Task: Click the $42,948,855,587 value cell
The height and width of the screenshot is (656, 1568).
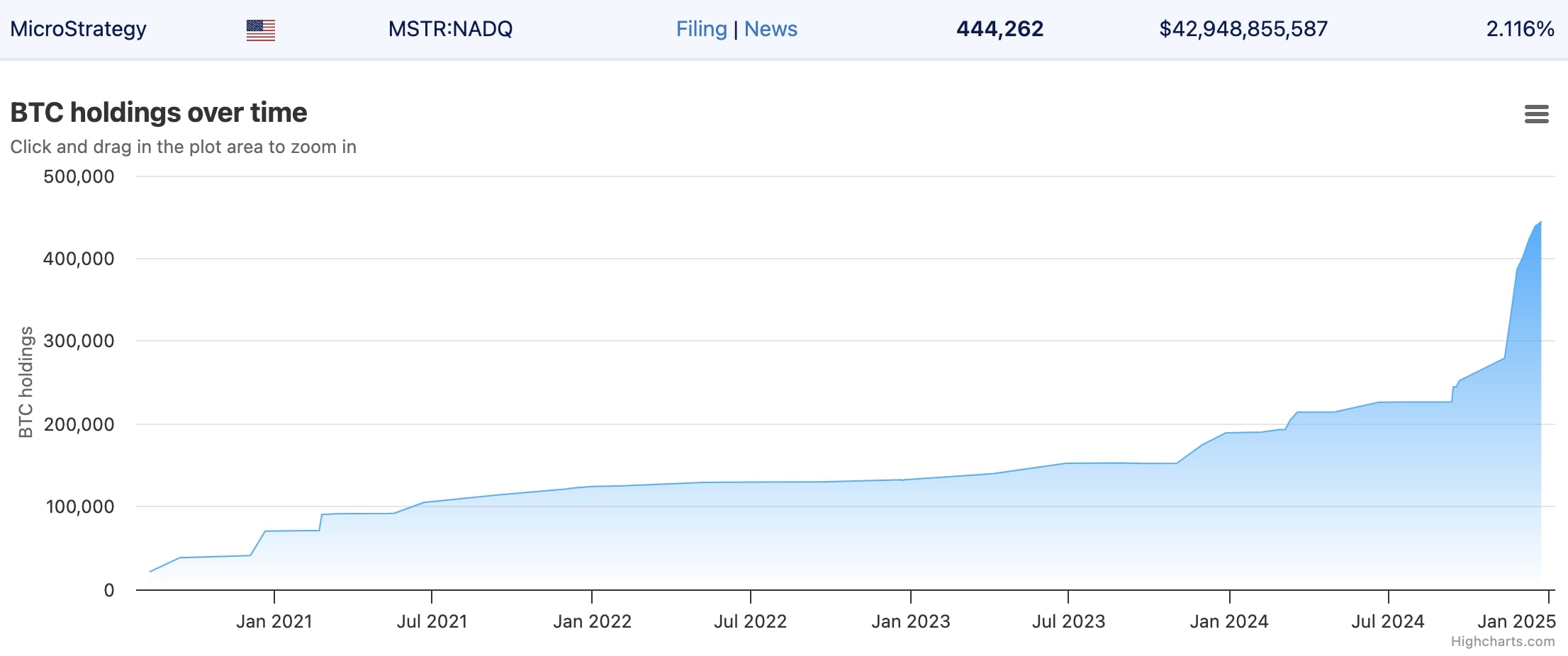Action: click(x=1243, y=29)
